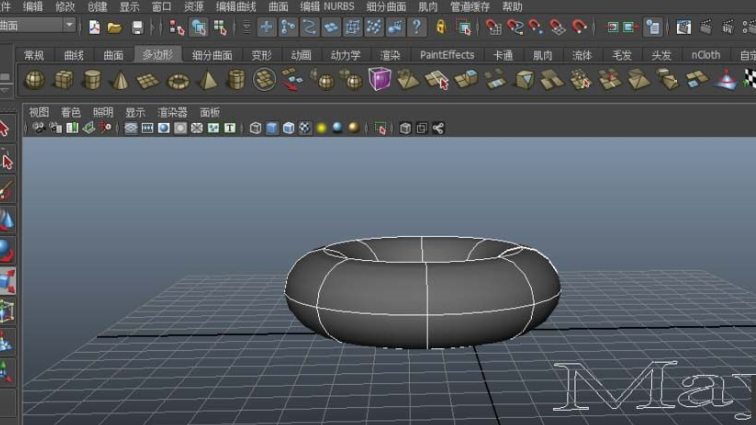Expand the 曲面 module dropdown menu
The height and width of the screenshot is (425, 756).
pyautogui.click(x=69, y=25)
